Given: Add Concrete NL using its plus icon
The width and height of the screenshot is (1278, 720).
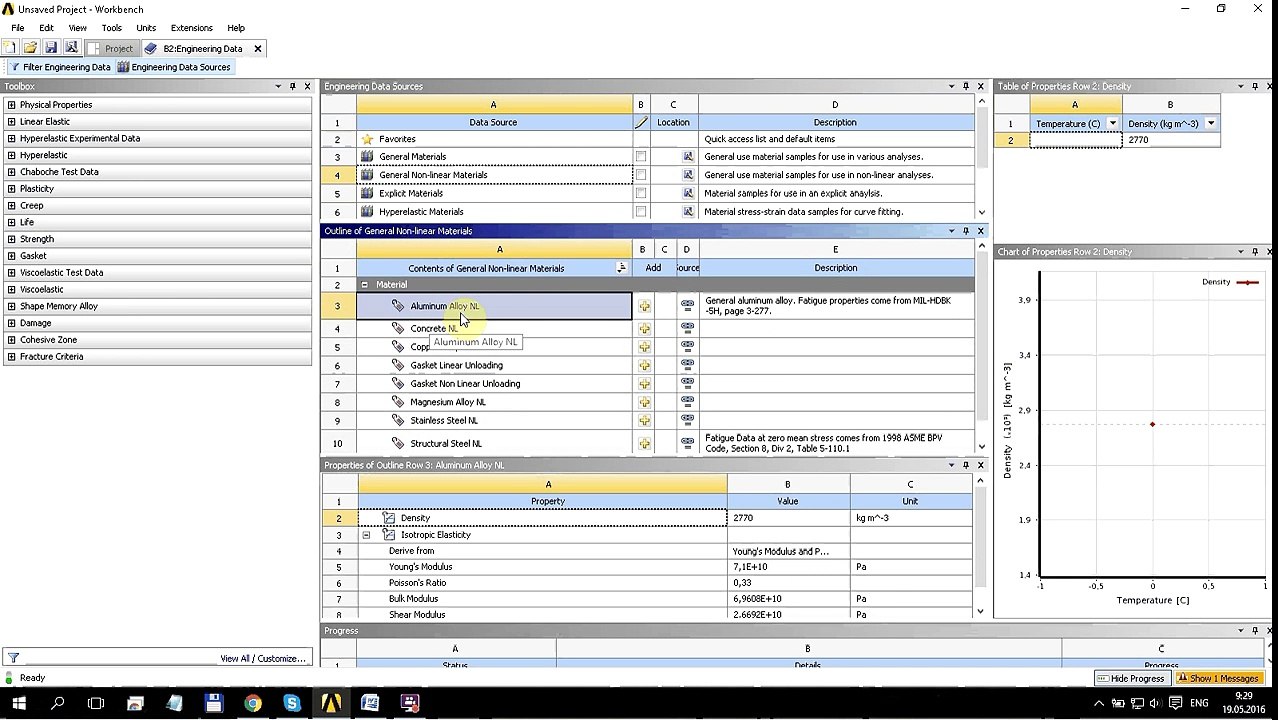Looking at the screenshot, I should [x=644, y=329].
